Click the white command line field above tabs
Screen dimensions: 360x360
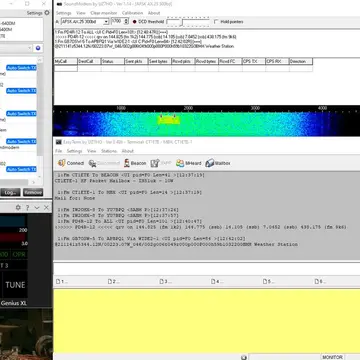(207, 269)
